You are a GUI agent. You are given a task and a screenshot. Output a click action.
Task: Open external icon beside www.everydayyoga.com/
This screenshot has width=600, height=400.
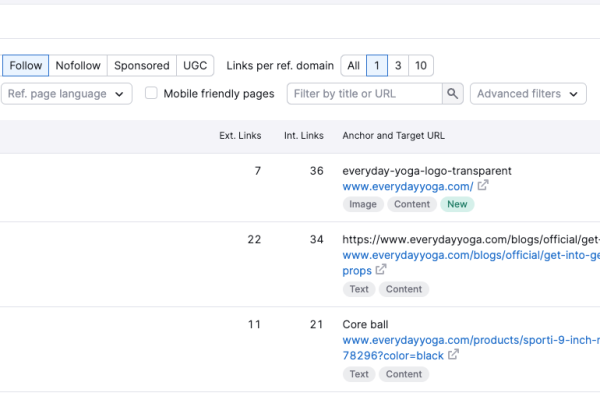tap(483, 185)
